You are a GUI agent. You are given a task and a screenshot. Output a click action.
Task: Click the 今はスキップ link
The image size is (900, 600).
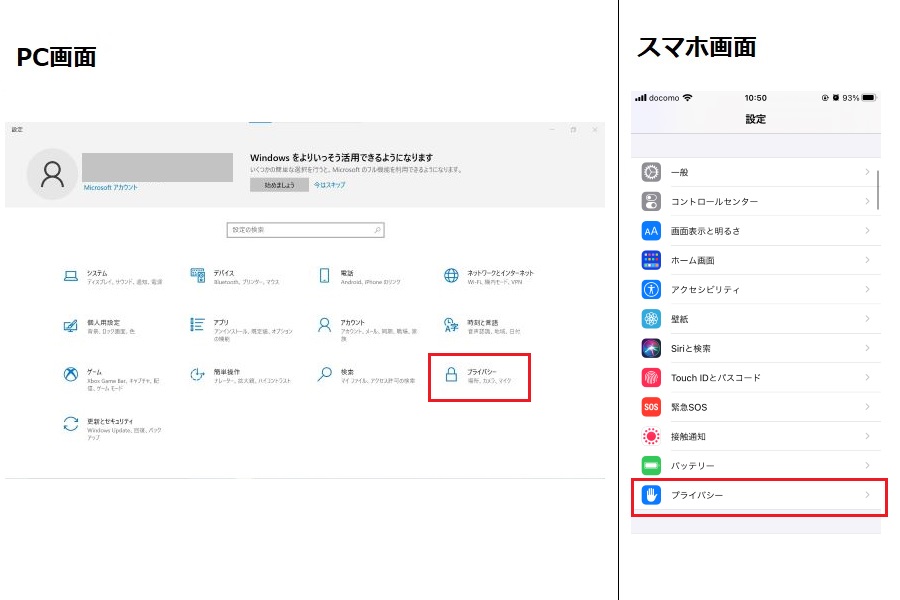330,185
